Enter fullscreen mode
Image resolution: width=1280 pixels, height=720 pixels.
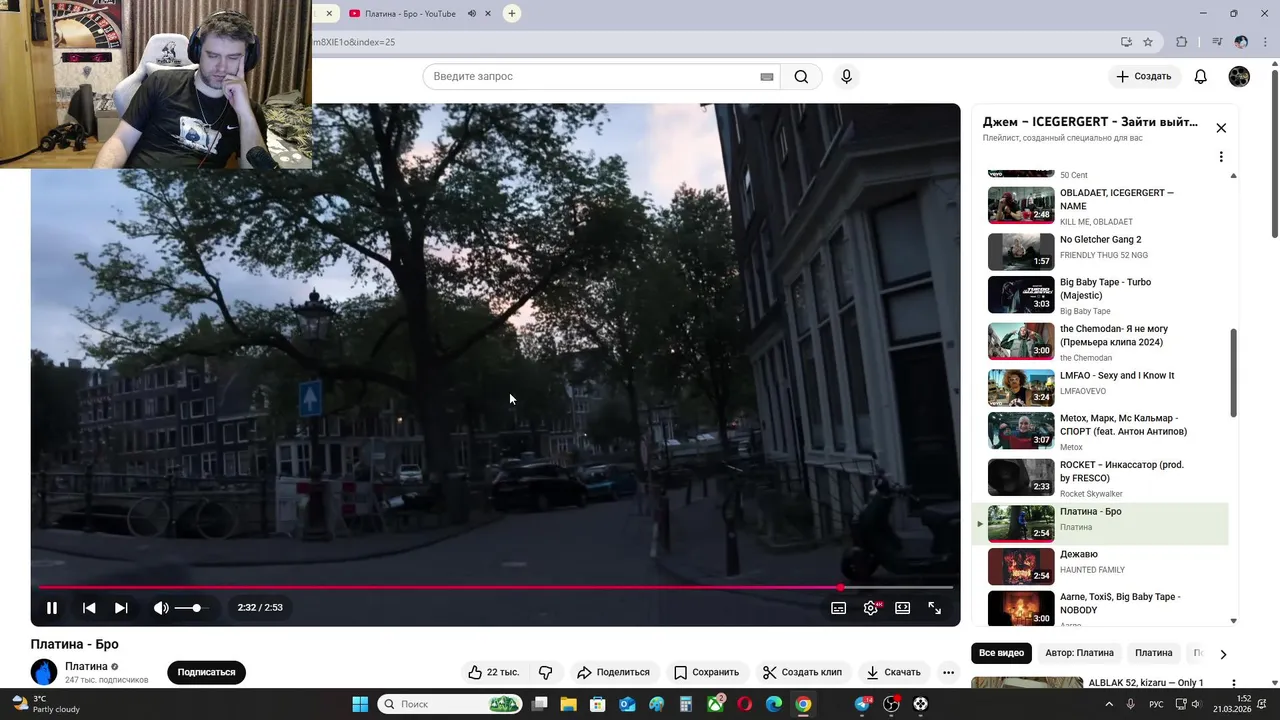click(935, 608)
